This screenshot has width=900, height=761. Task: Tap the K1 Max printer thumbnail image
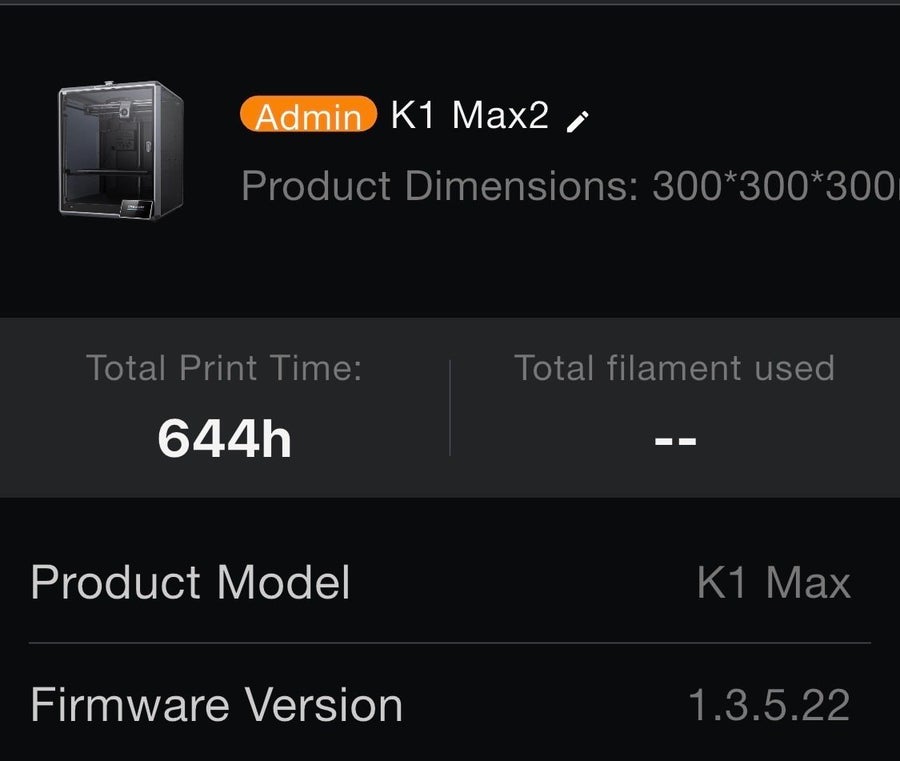click(121, 150)
